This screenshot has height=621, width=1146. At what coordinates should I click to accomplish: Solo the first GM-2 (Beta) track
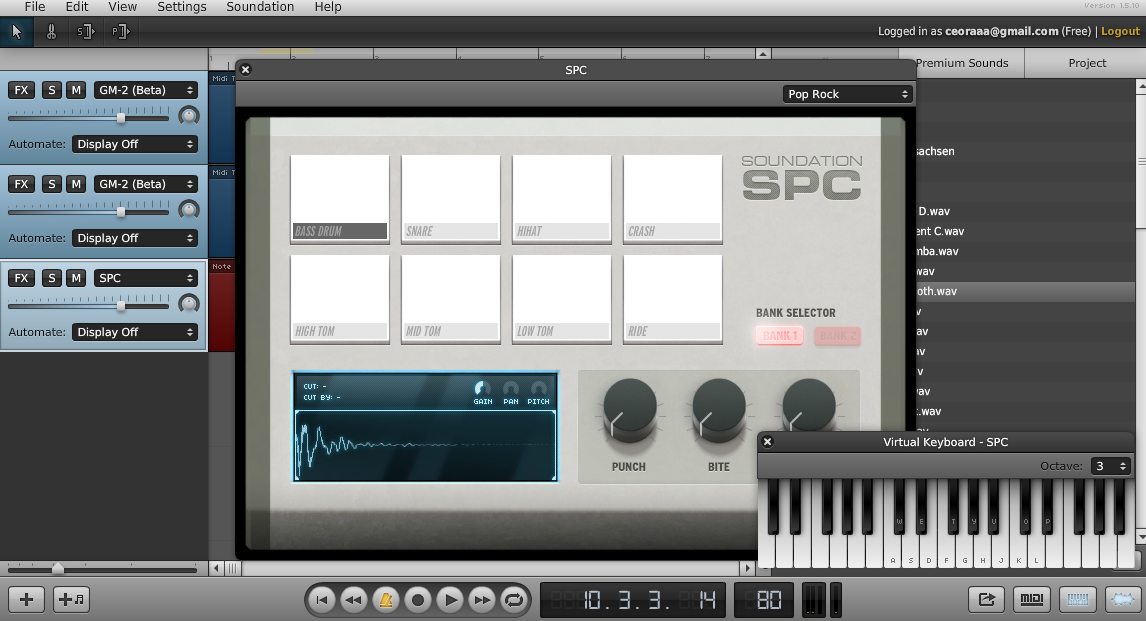51,90
